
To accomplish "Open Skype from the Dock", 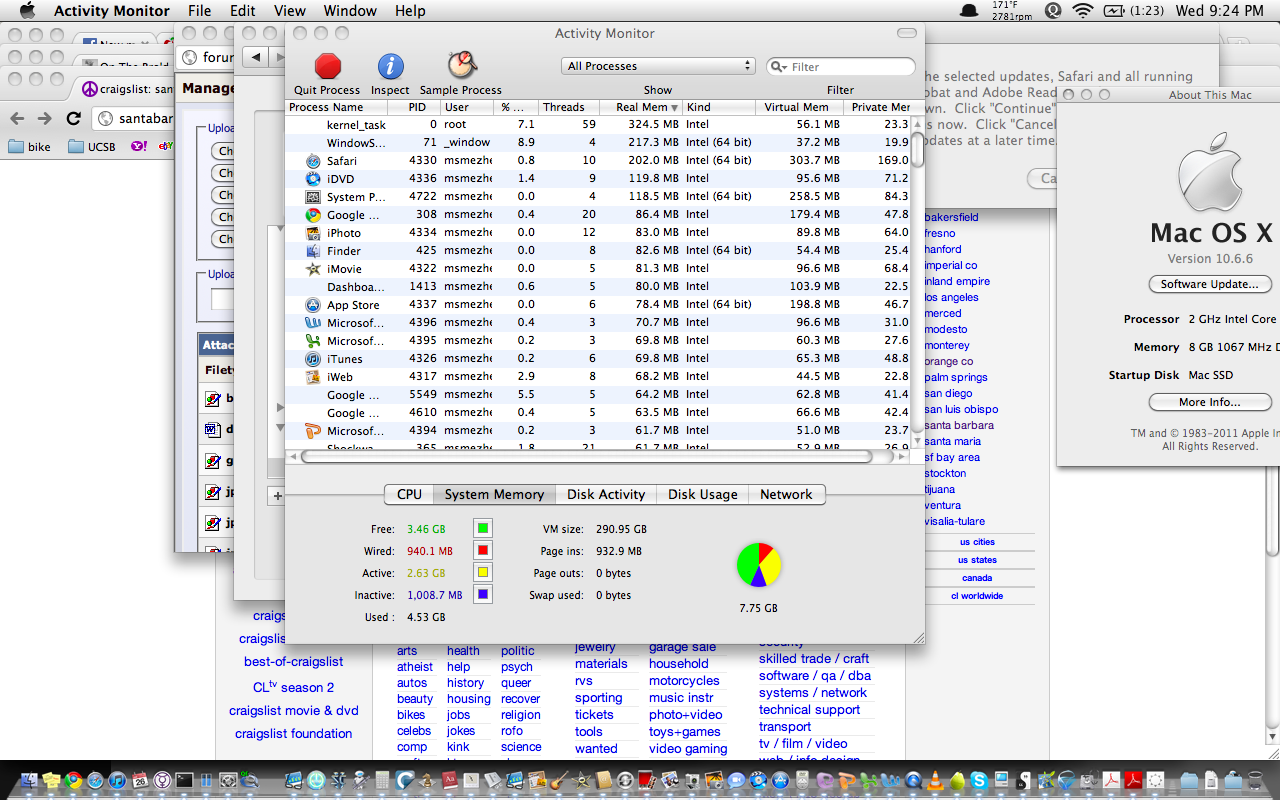I will (x=979, y=780).
